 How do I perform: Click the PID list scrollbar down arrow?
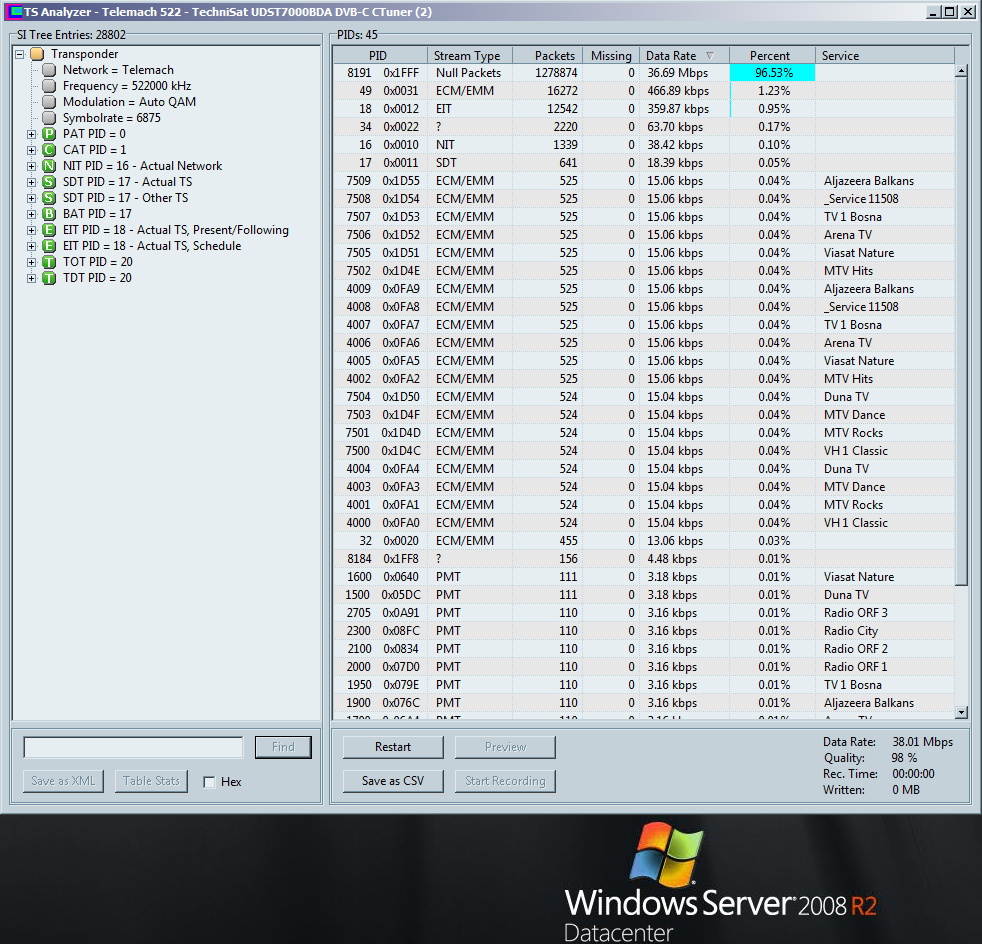[961, 712]
